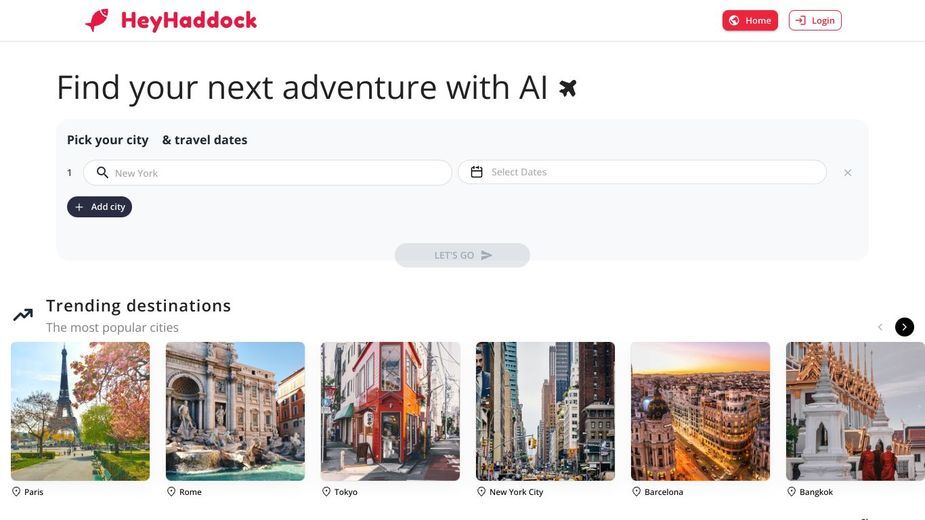Open the Select Dates picker
Viewport: 925px width, 520px height.
coord(642,172)
